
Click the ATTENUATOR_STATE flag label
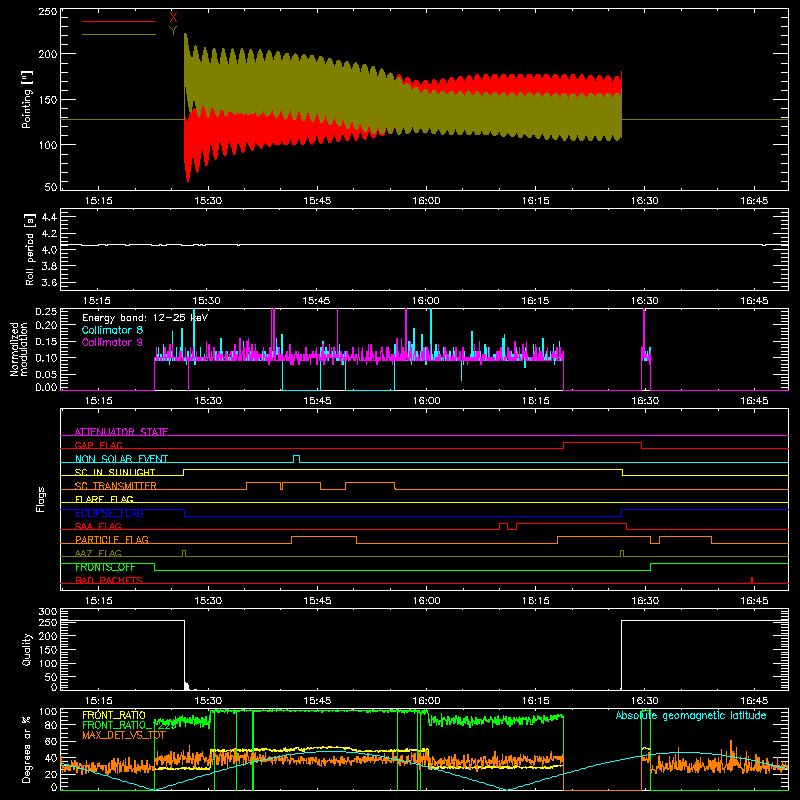[x=121, y=432]
